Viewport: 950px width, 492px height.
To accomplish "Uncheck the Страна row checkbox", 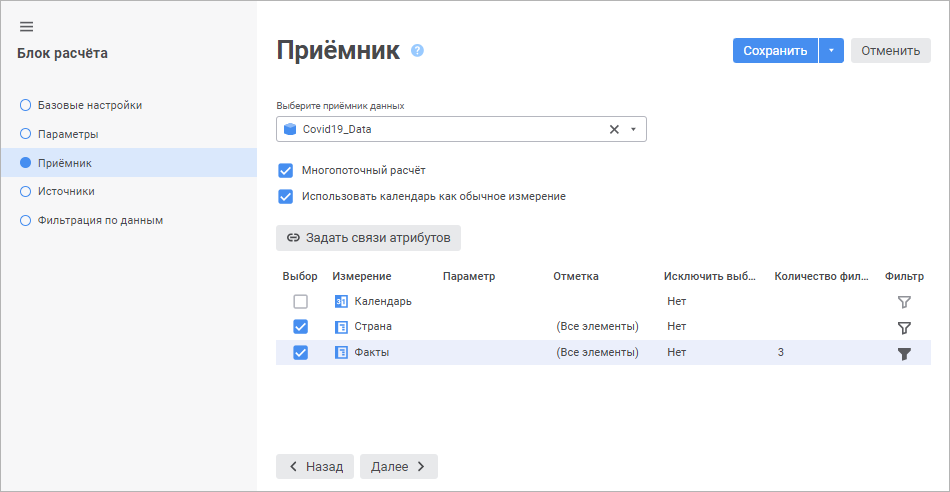I will coord(301,327).
